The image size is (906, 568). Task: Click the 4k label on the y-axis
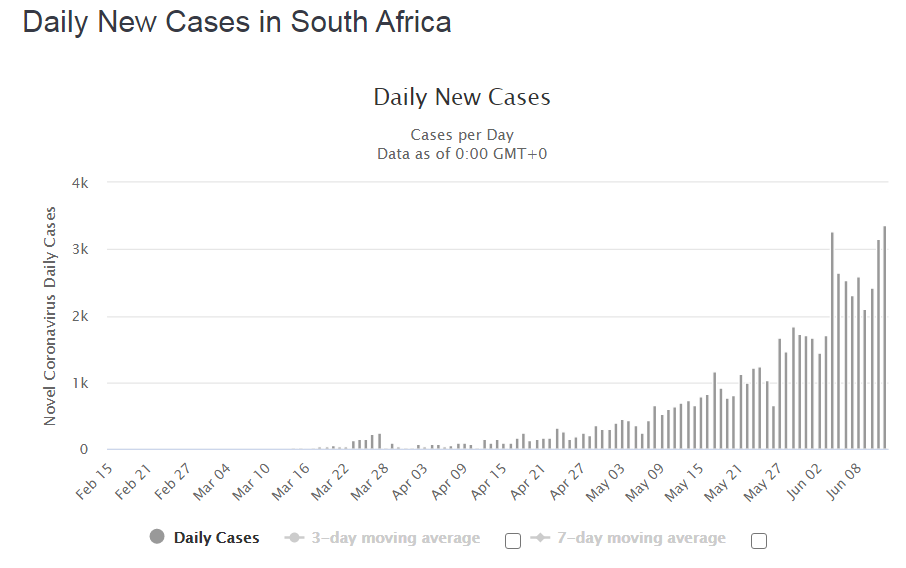[x=81, y=183]
